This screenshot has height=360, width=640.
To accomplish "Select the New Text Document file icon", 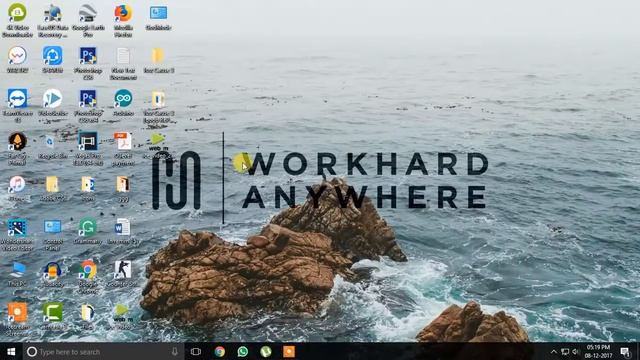I will pos(123,62).
